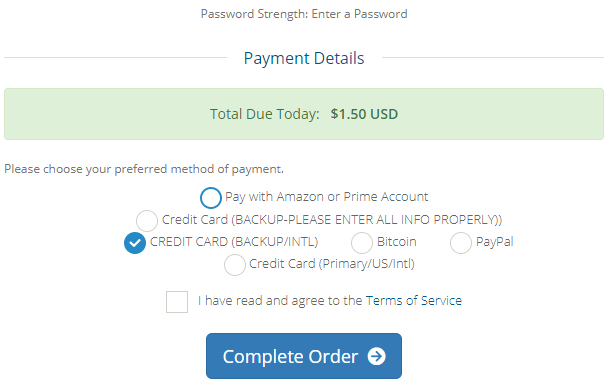
Task: Click the $1.50 USD total amount
Action: (x=364, y=114)
